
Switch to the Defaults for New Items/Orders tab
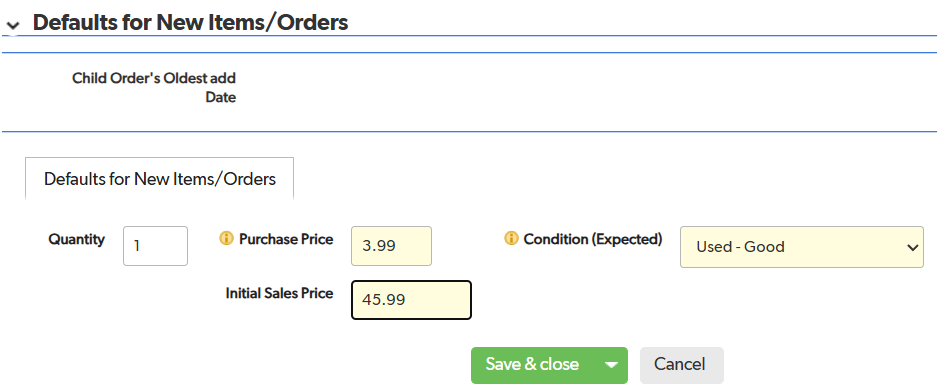[x=160, y=179]
